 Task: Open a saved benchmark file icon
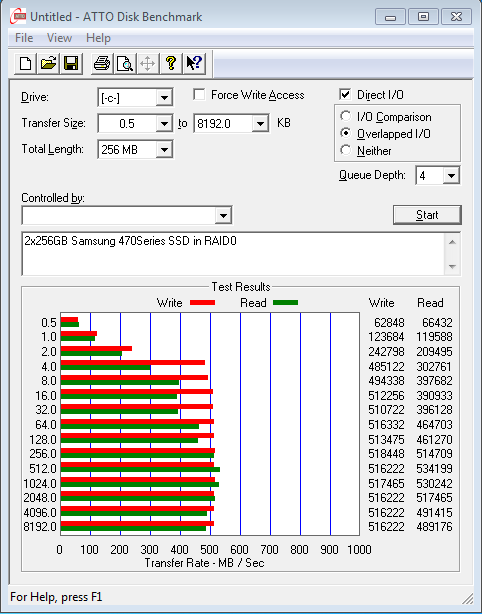point(48,63)
